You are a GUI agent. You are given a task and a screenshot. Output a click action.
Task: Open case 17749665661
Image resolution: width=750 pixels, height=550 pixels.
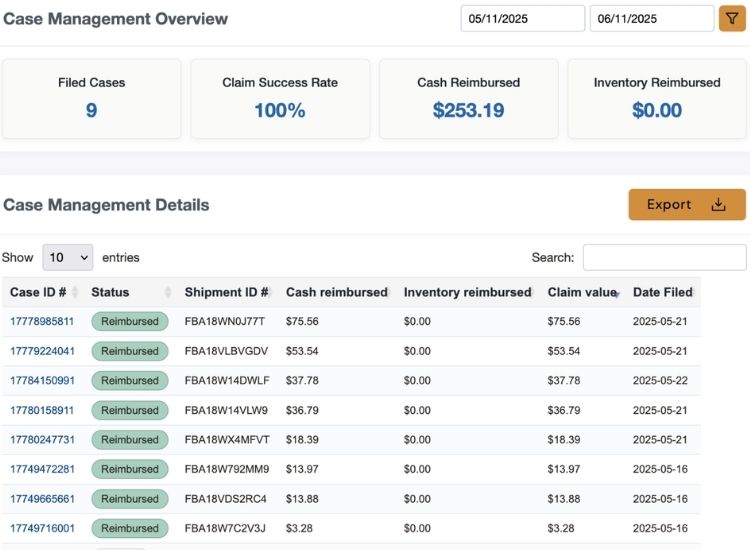pyautogui.click(x=42, y=499)
